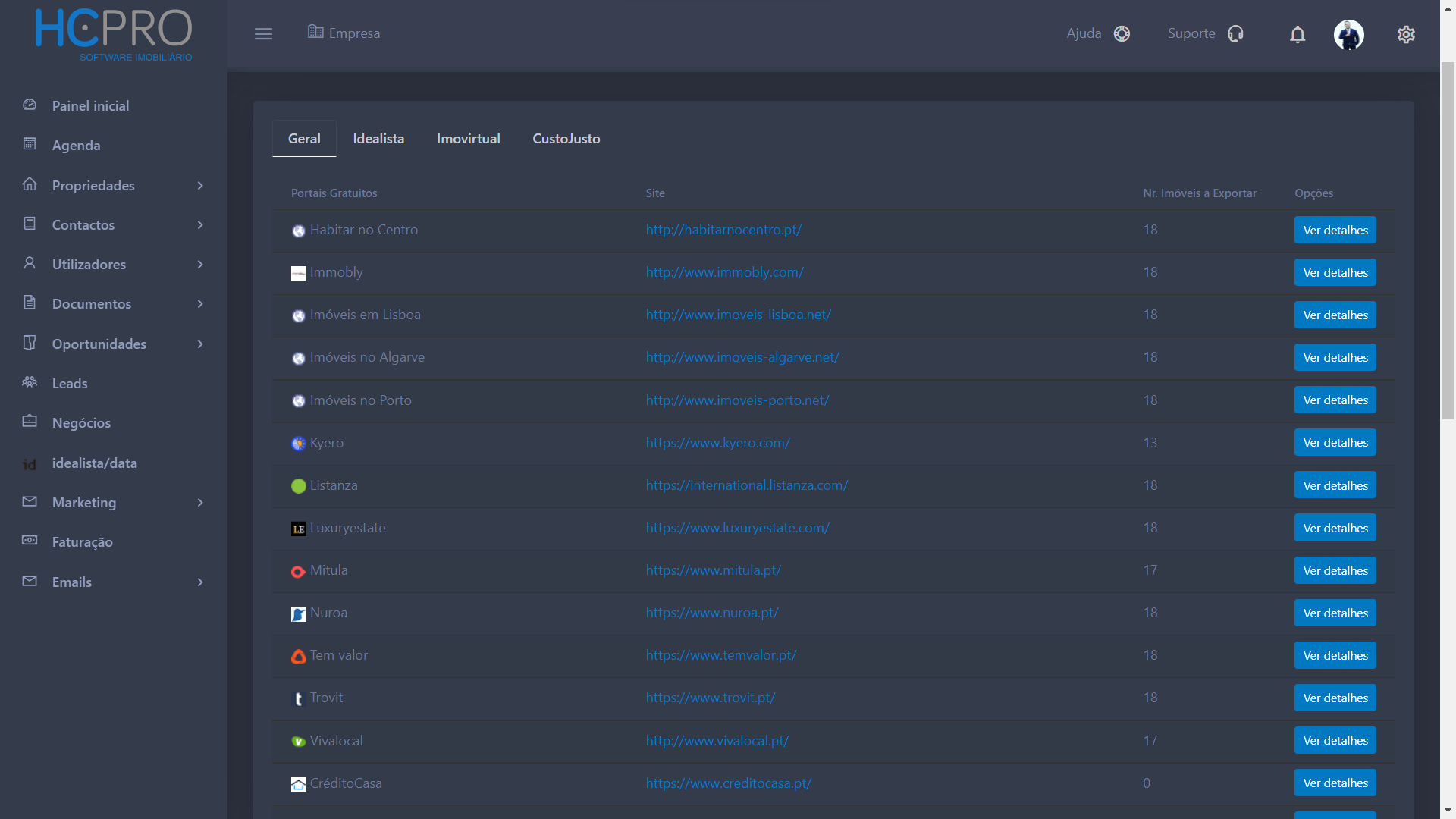Open the habitarnocentro.pt link

(x=723, y=230)
